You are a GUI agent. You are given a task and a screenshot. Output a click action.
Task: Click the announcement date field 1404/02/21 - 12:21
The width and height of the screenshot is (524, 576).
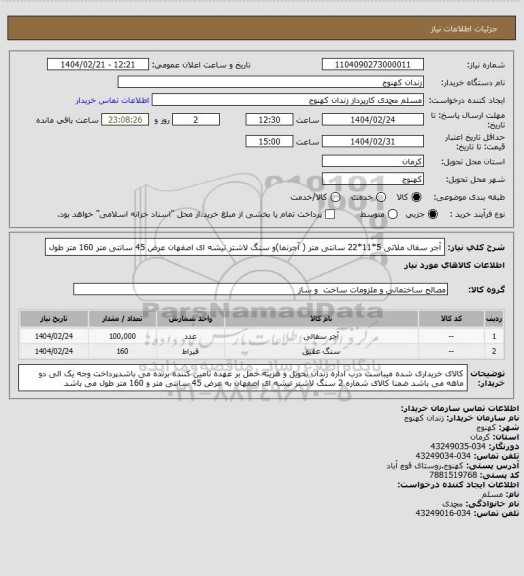(x=98, y=64)
